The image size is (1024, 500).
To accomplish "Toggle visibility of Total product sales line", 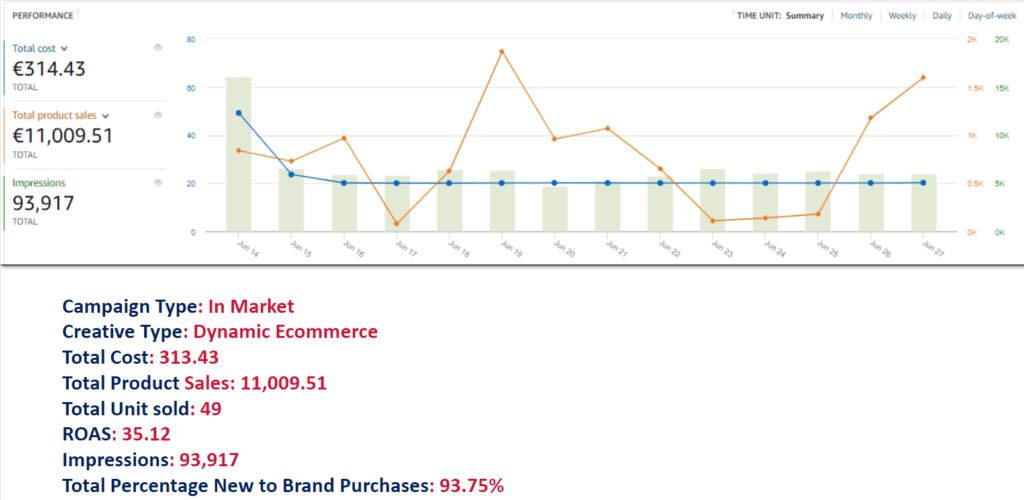I will tap(158, 115).
